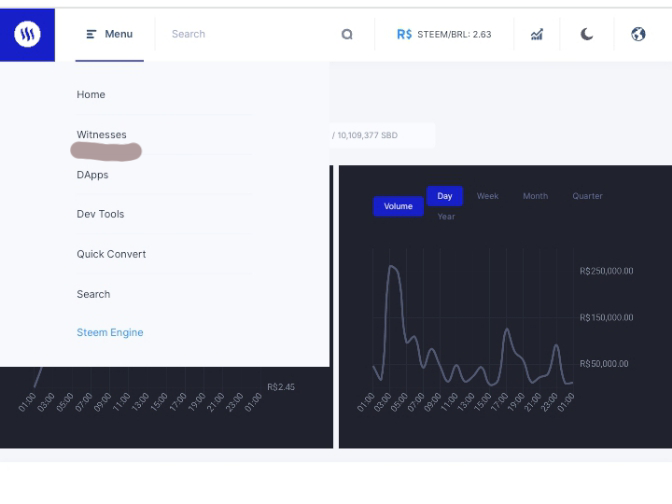Open the market chart icon
Image resolution: width=672 pixels, height=504 pixels.
click(x=537, y=34)
